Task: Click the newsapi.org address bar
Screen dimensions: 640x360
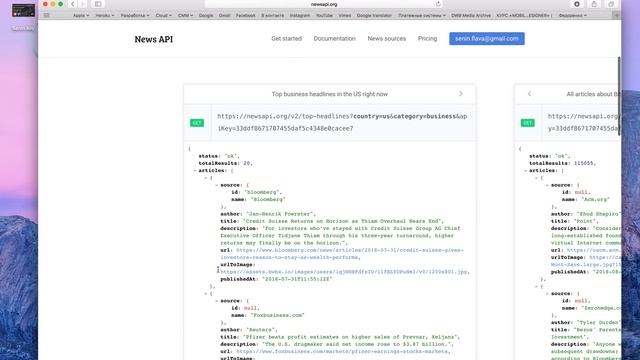Action: point(324,4)
